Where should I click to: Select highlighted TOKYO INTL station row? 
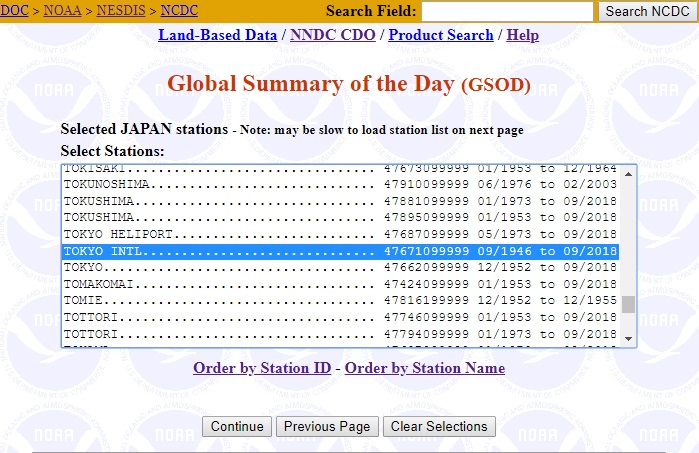[x=340, y=251]
